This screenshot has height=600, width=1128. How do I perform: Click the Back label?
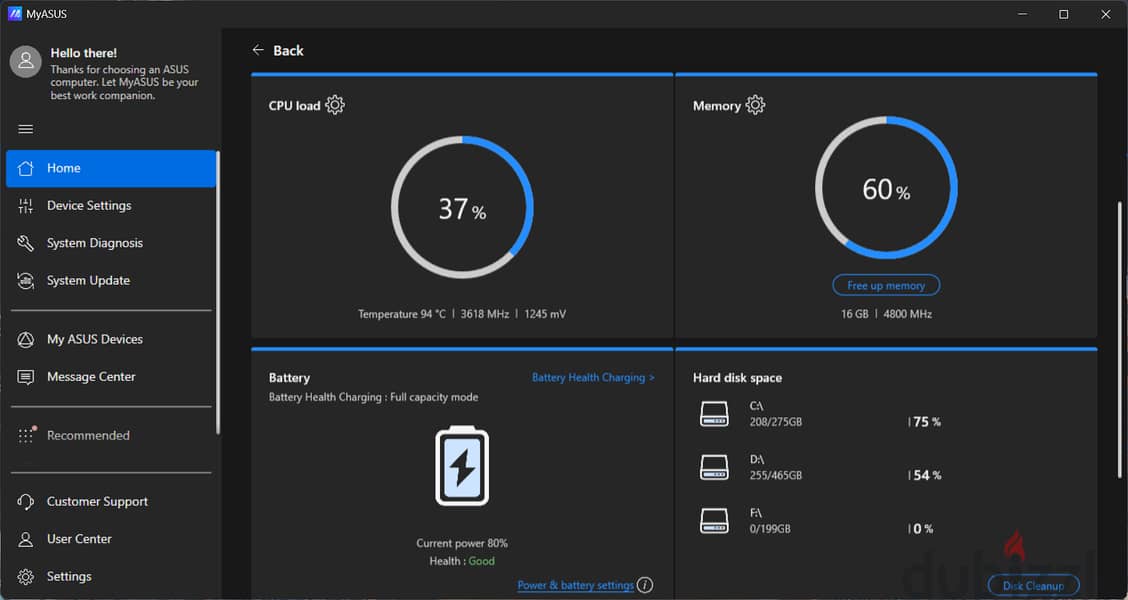[x=288, y=50]
